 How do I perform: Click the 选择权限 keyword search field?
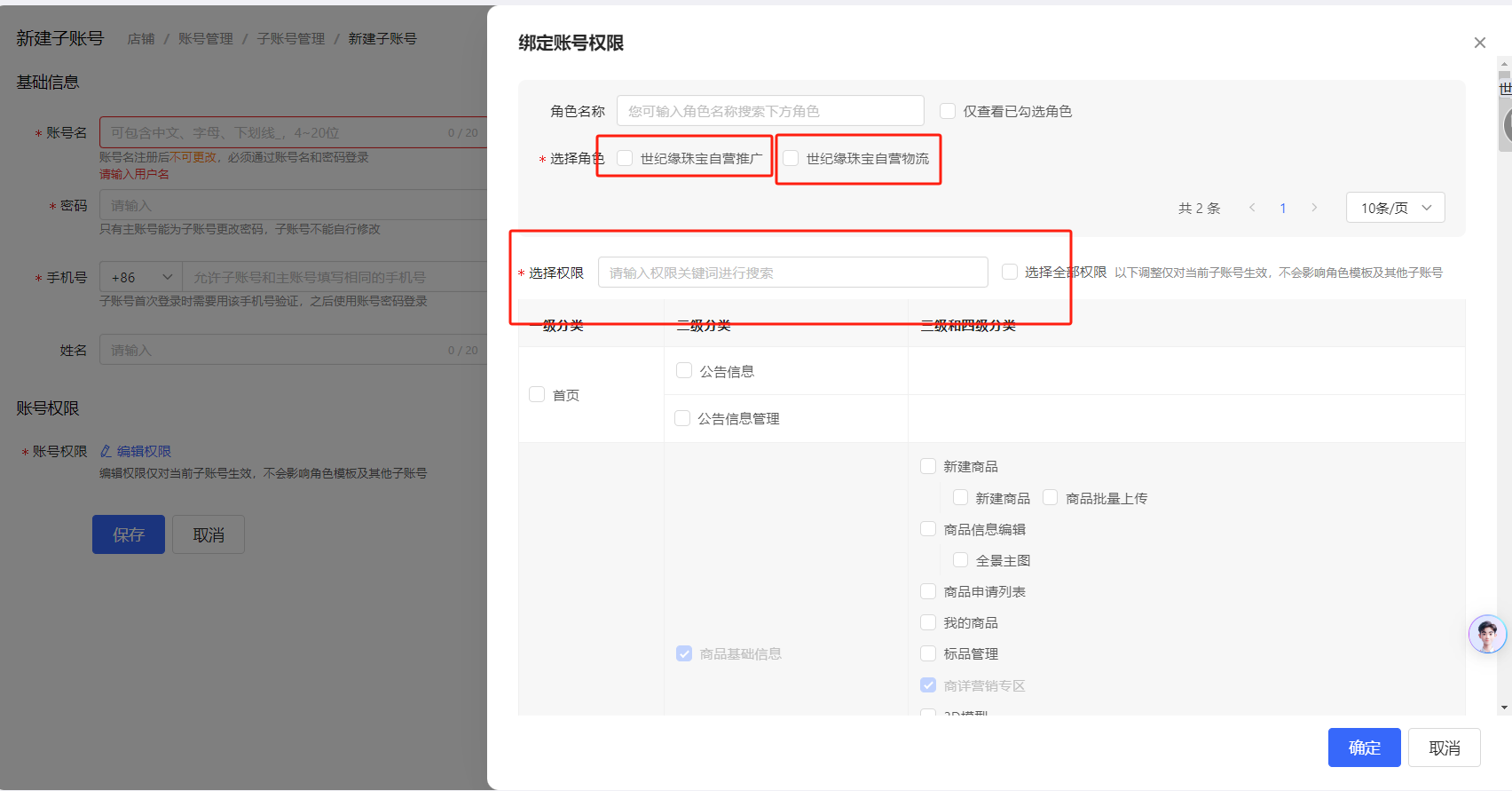pyautogui.click(x=792, y=273)
